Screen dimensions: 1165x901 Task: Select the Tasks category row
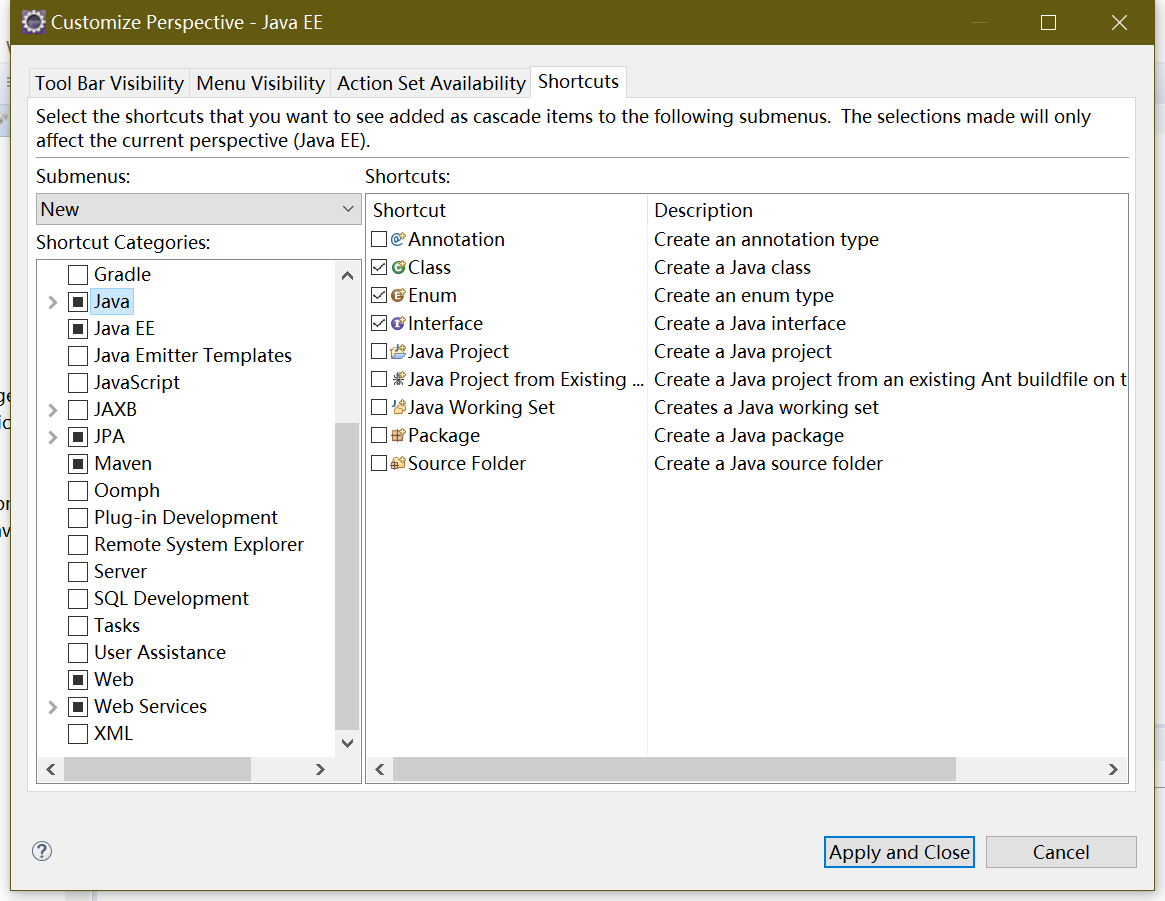[117, 625]
